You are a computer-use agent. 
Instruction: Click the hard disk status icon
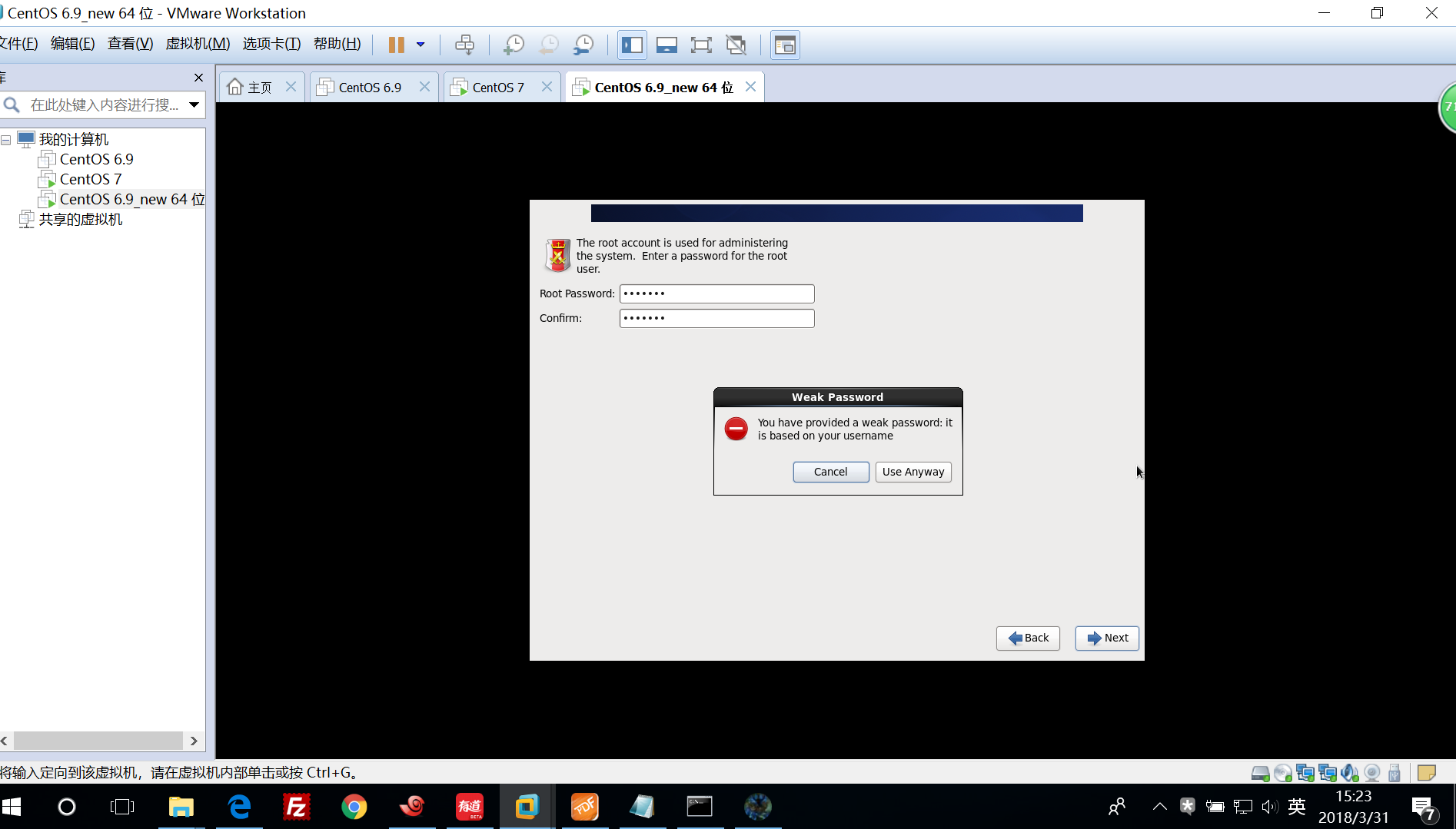tap(1260, 773)
